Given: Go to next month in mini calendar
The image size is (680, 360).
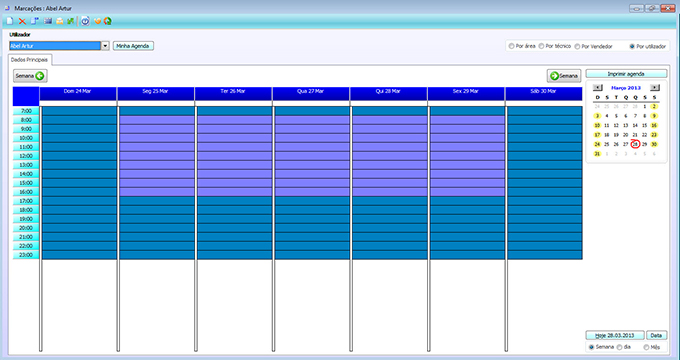Looking at the screenshot, I should [655, 88].
